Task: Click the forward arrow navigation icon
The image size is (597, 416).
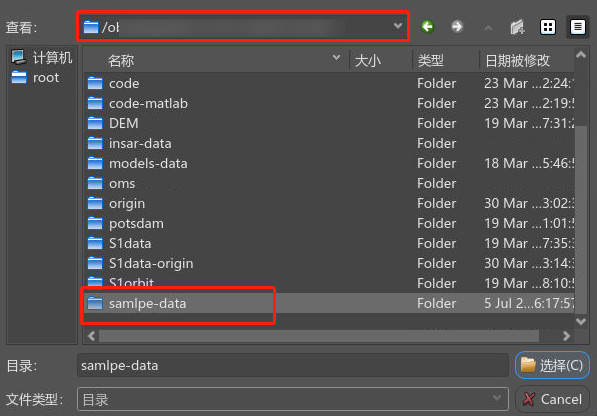Action: coord(457,27)
